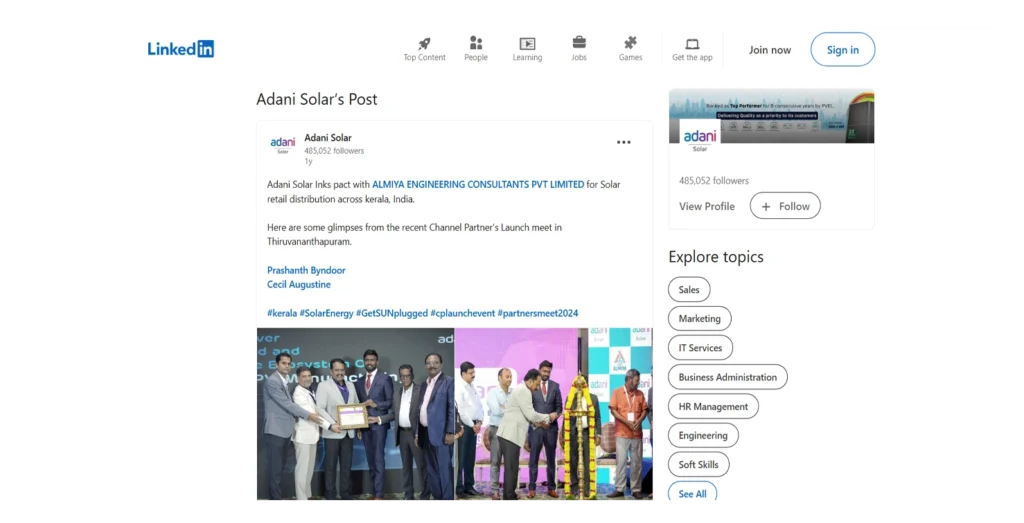This screenshot has width=1024, height=523.
Task: Follow the Adani Solar page
Action: point(785,206)
